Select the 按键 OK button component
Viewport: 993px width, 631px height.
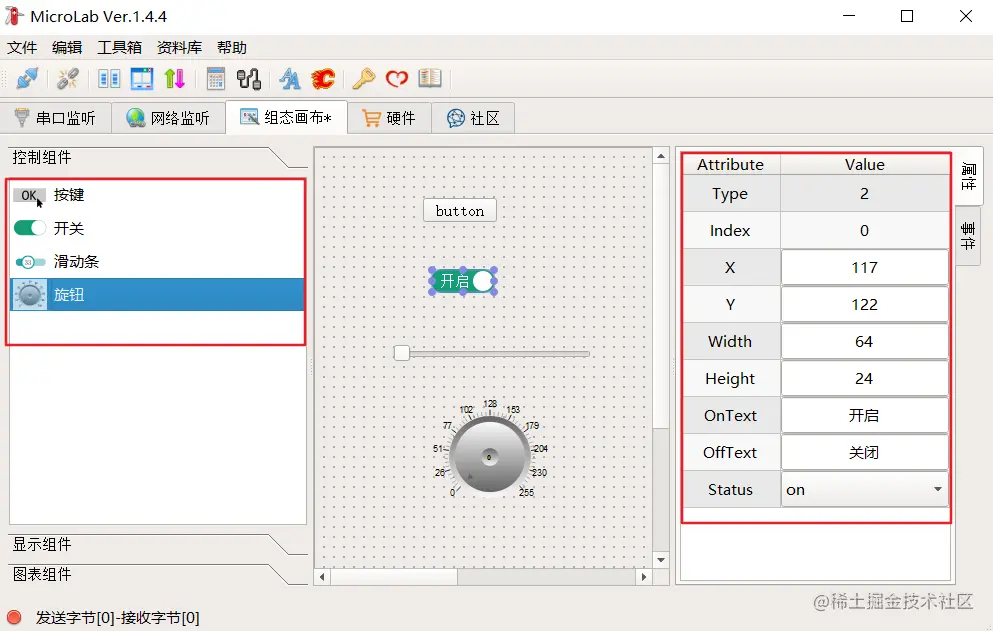pyautogui.click(x=157, y=195)
